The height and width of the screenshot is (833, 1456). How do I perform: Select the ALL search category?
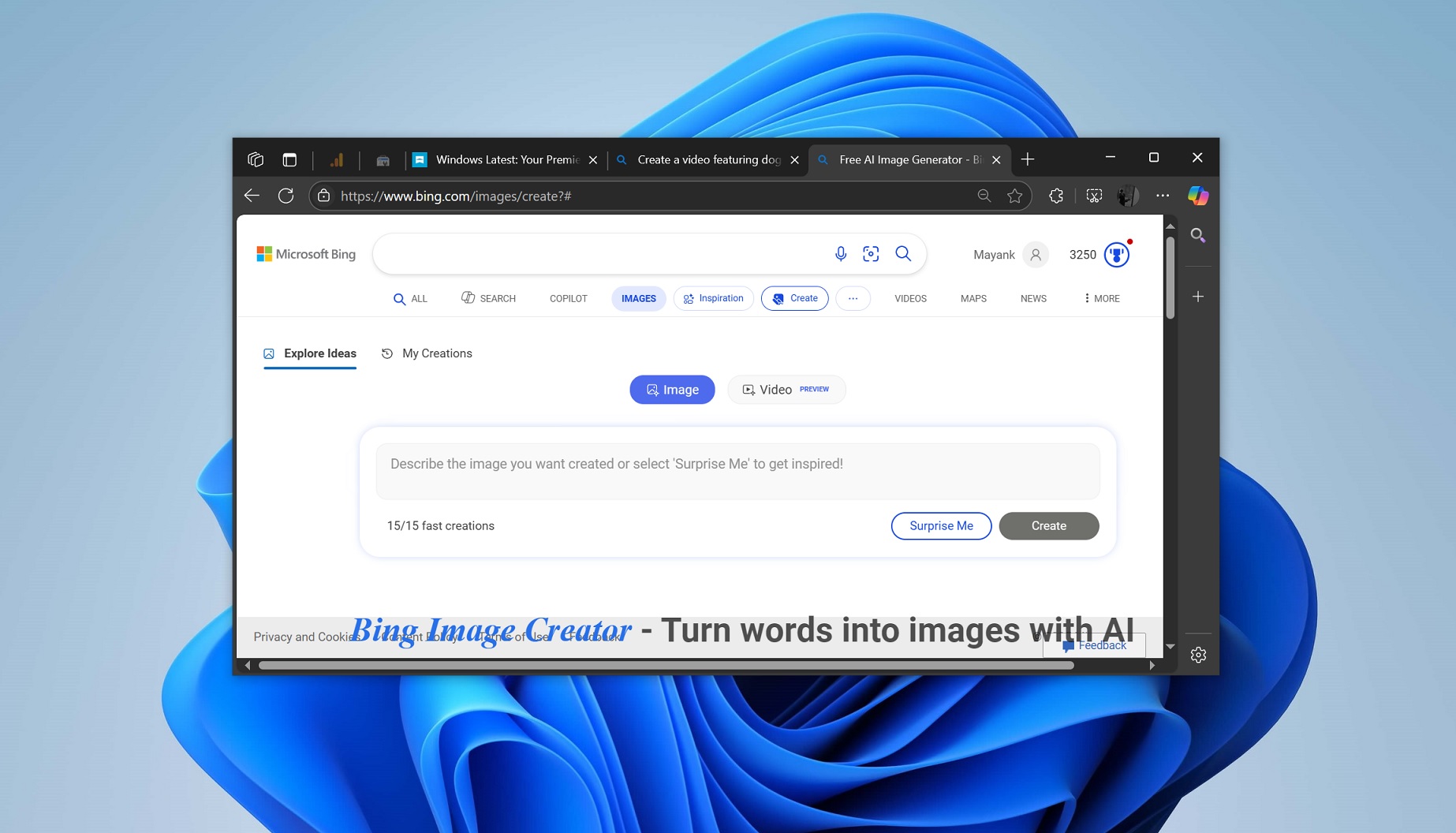(x=410, y=298)
